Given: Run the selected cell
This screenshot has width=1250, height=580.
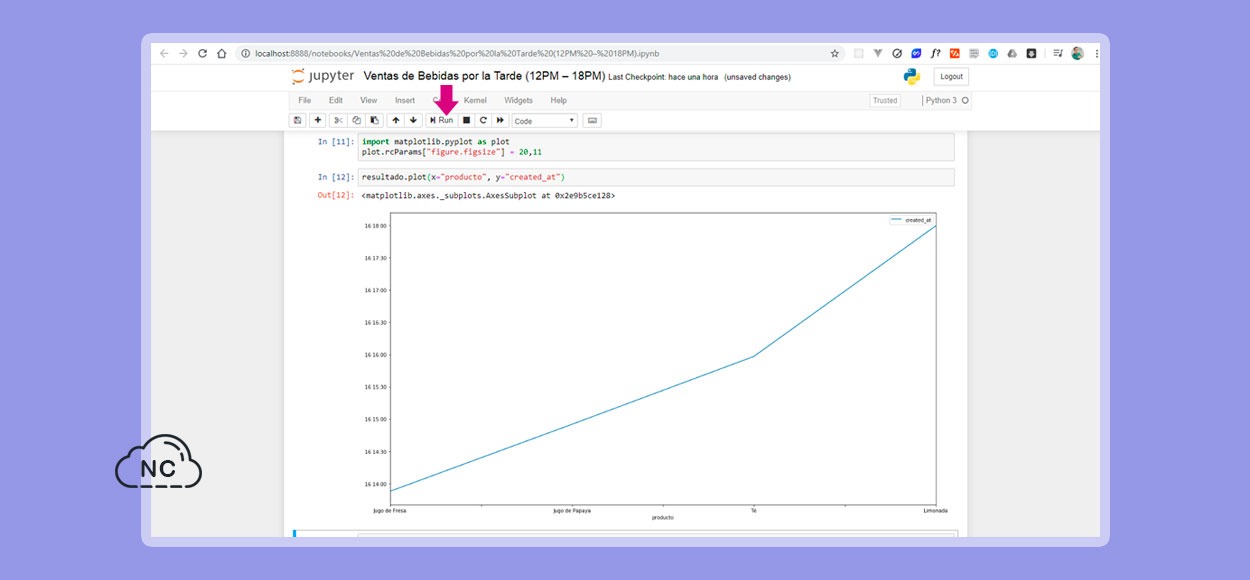Looking at the screenshot, I should click(441, 120).
